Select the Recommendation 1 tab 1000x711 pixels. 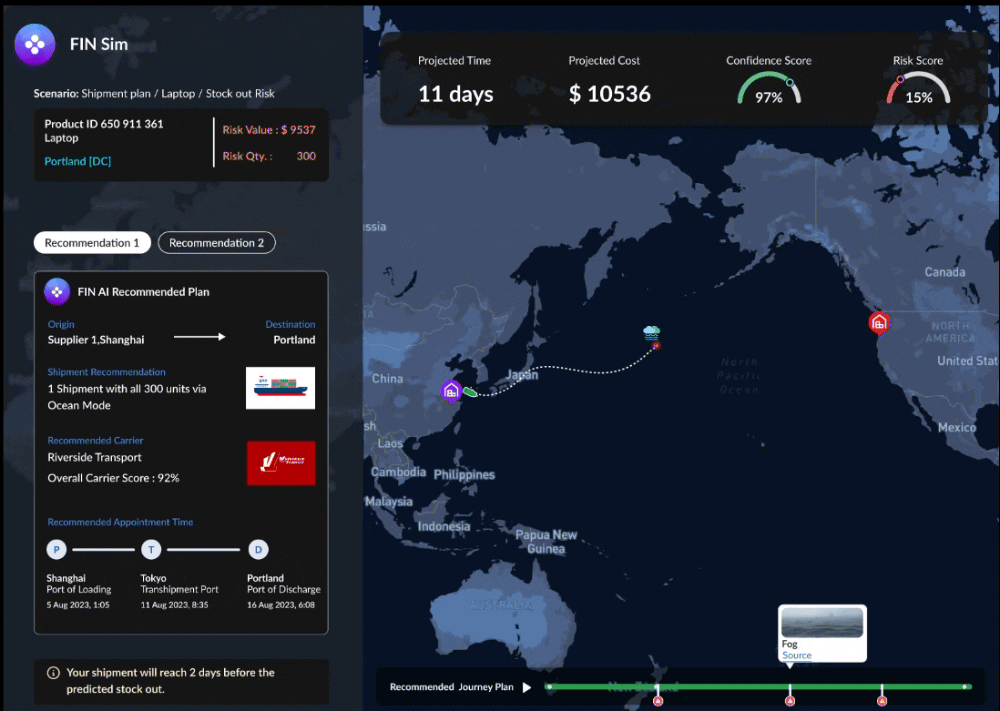pos(92,242)
